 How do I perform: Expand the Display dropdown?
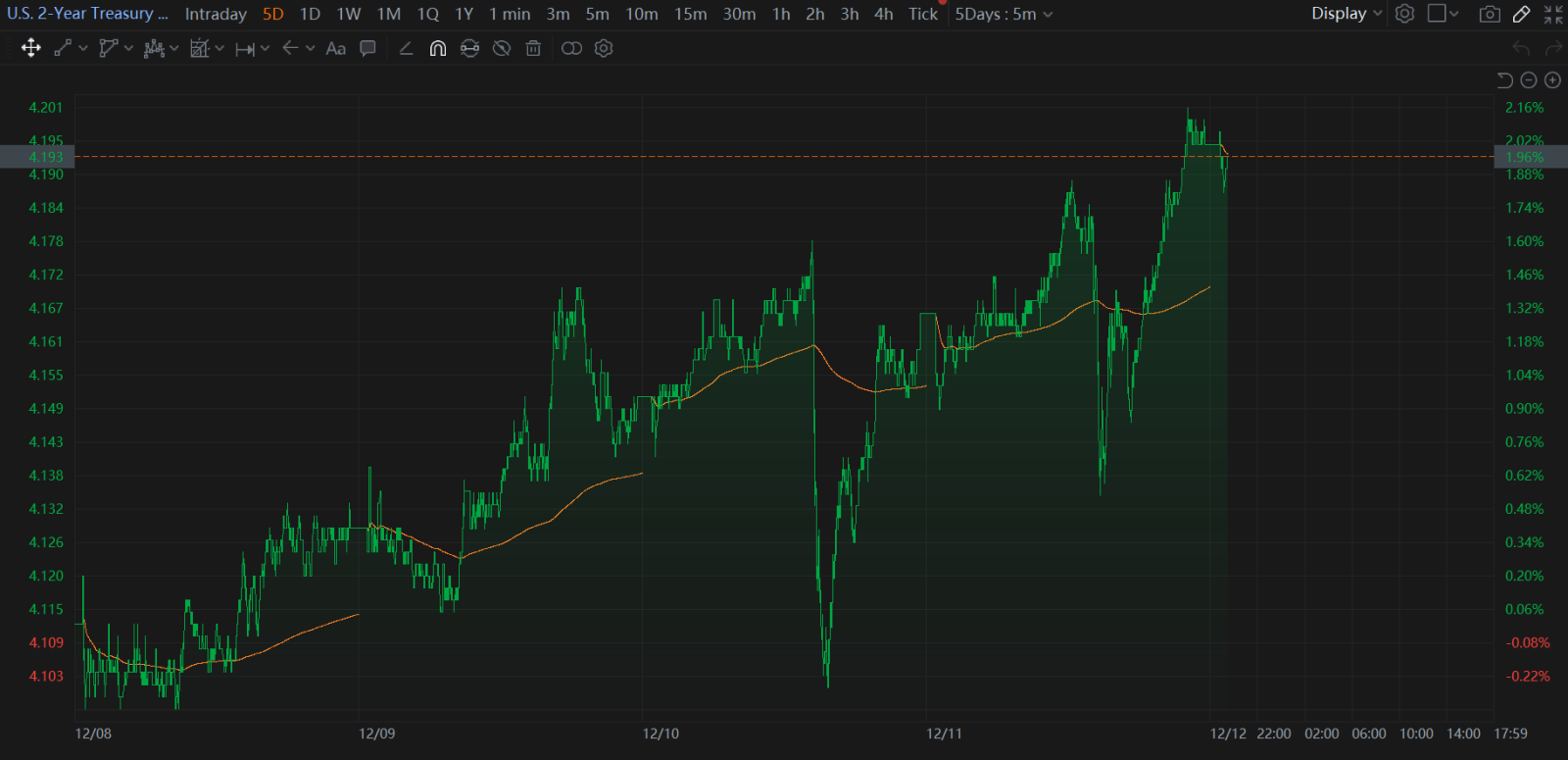1347,14
